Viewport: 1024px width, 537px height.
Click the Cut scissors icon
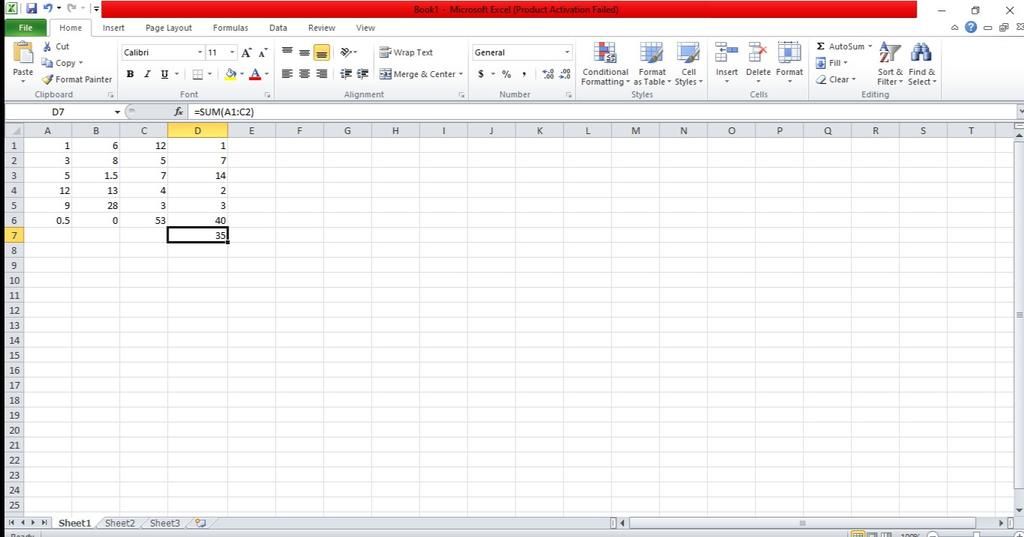point(47,46)
